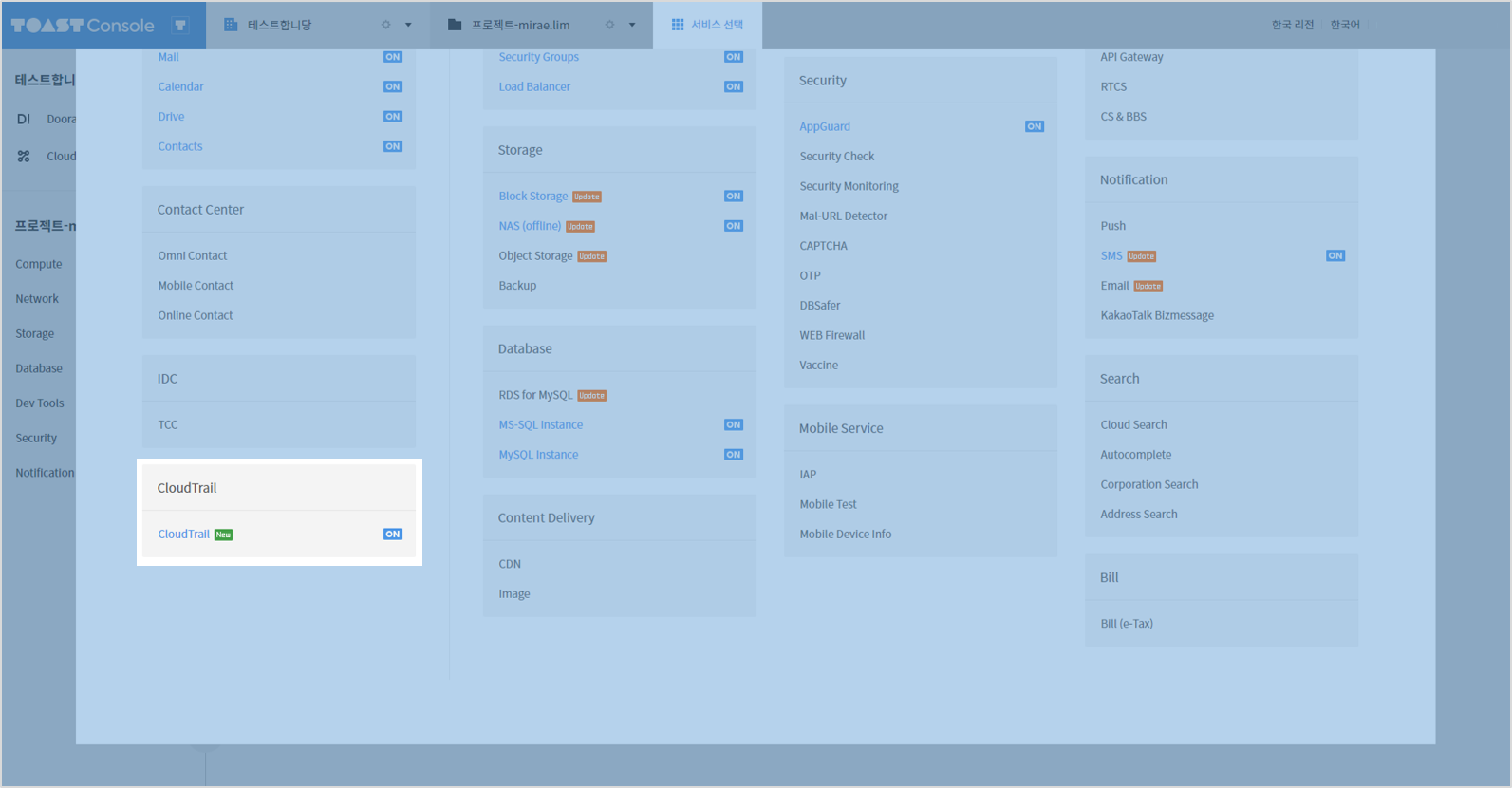This screenshot has height=788, width=1512.
Task: Open the Block Storage service link
Action: [533, 197]
